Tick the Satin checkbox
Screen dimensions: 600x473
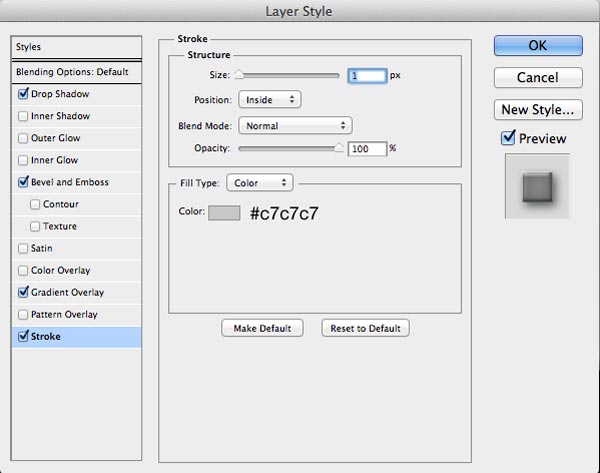tap(23, 248)
